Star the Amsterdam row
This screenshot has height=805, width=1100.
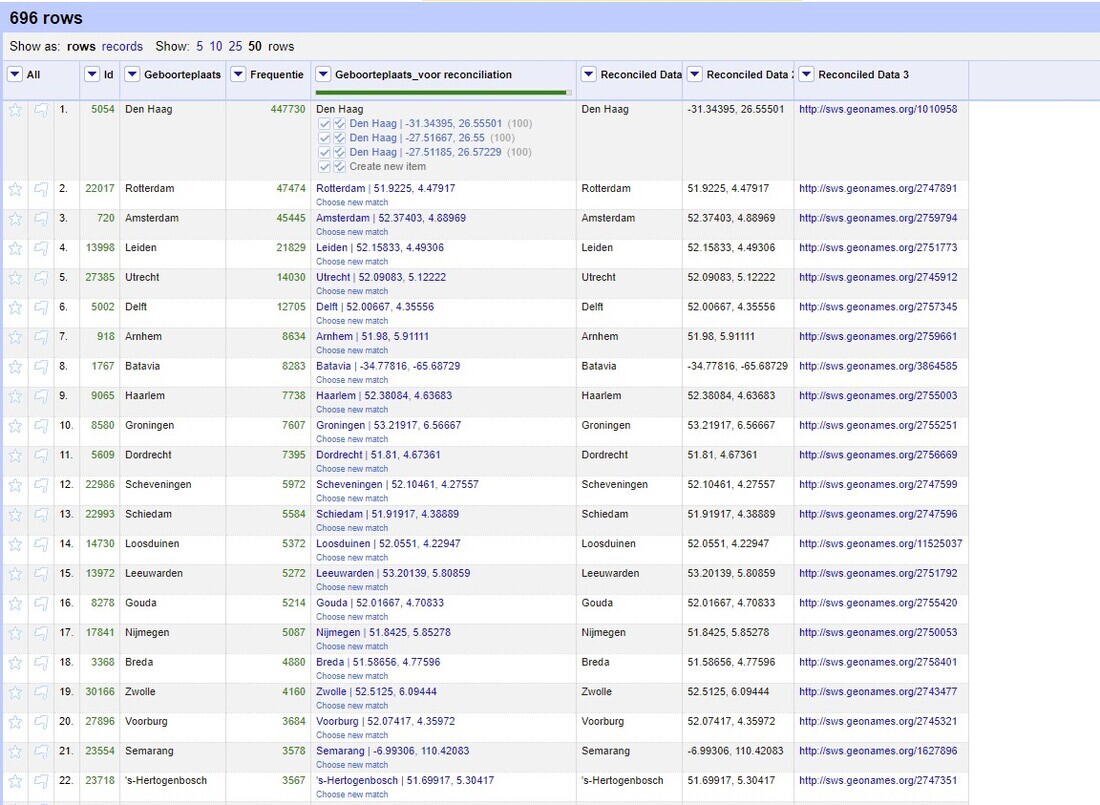tap(15, 219)
